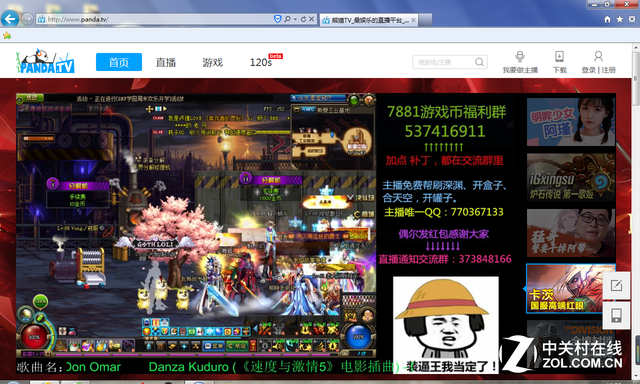Select the 首页 navigation tab
Screen dimensions: 640x384
point(119,62)
